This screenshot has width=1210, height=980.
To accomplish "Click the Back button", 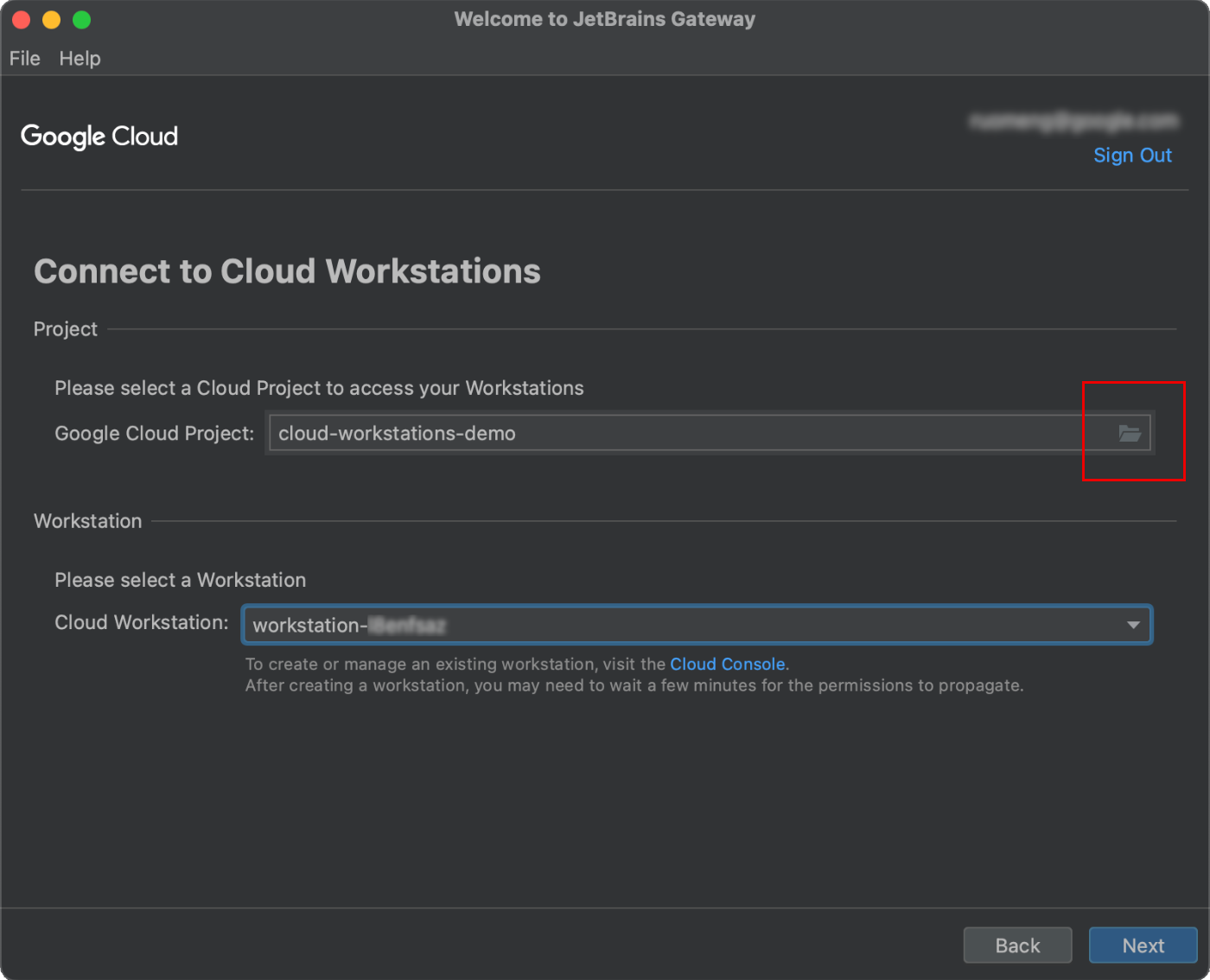I will pos(1017,945).
